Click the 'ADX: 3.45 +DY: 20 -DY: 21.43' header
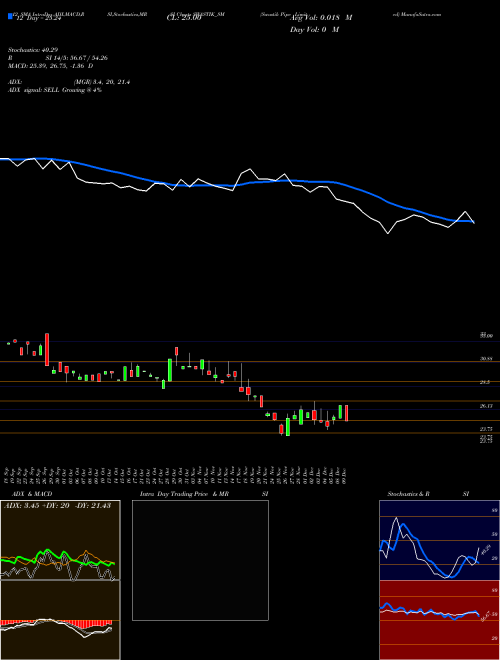Viewport: 500px width, 660px height. click(x=57, y=506)
